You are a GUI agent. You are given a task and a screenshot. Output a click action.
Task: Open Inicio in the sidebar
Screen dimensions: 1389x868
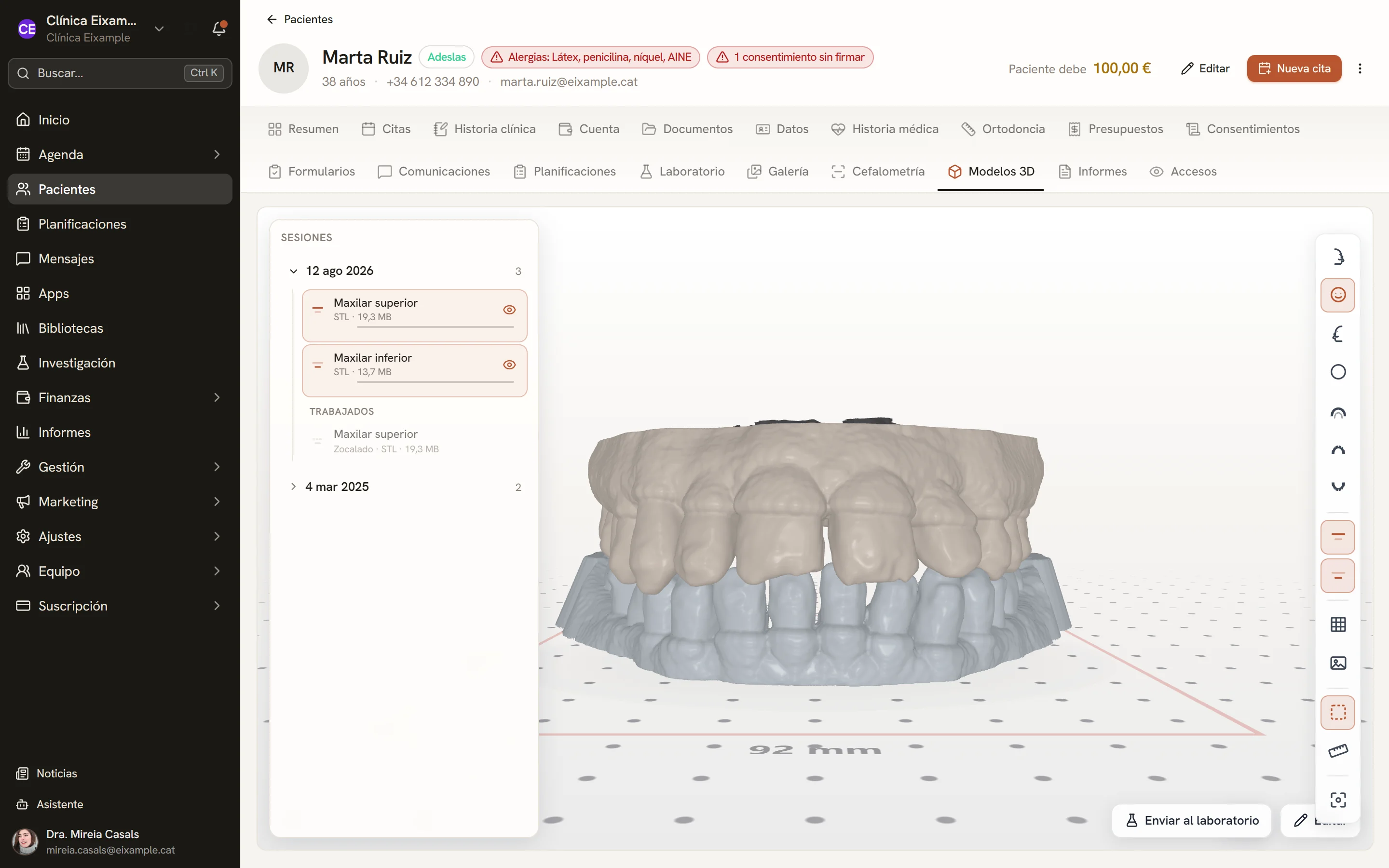coord(120,120)
